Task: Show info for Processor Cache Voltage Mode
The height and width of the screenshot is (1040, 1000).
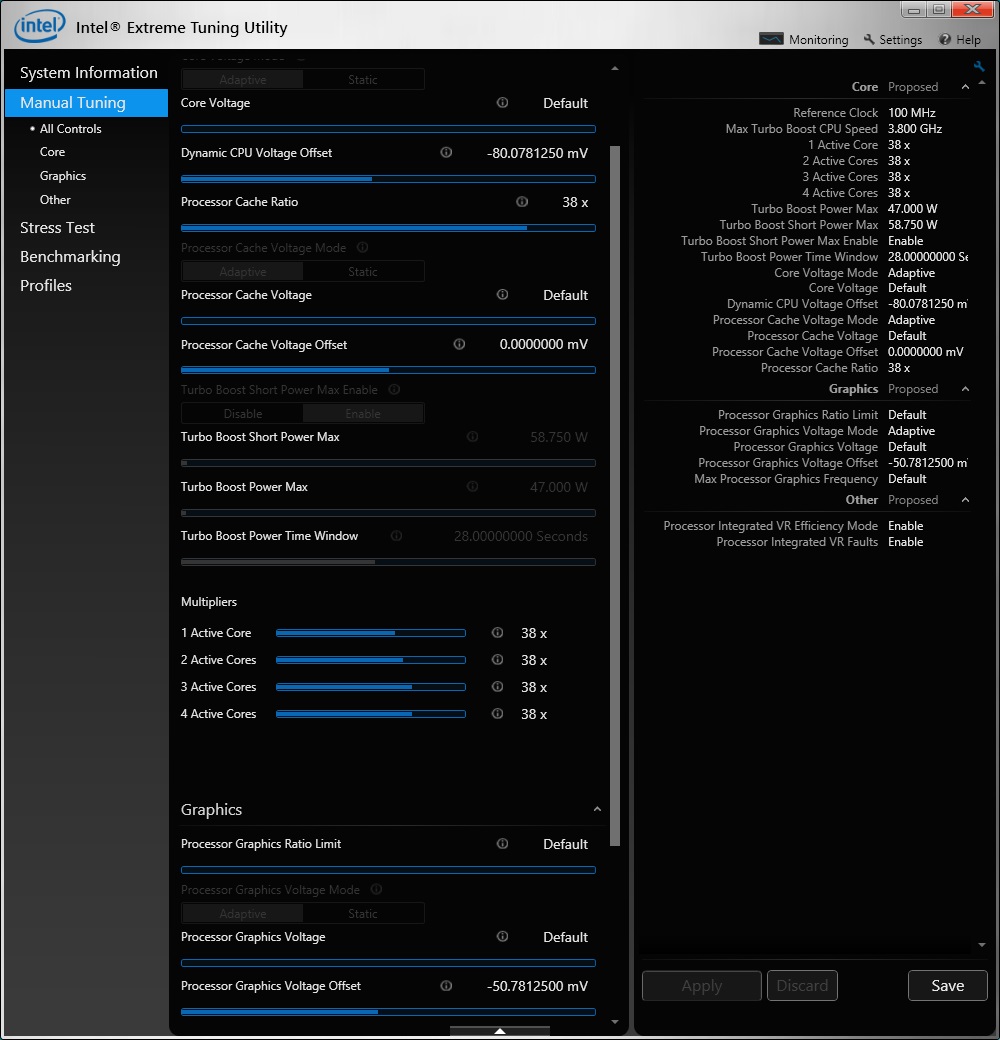Action: coord(363,247)
